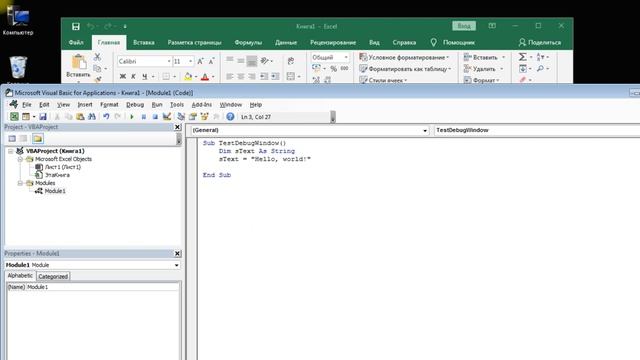Click Excel Вход sign-in button

(x=464, y=26)
